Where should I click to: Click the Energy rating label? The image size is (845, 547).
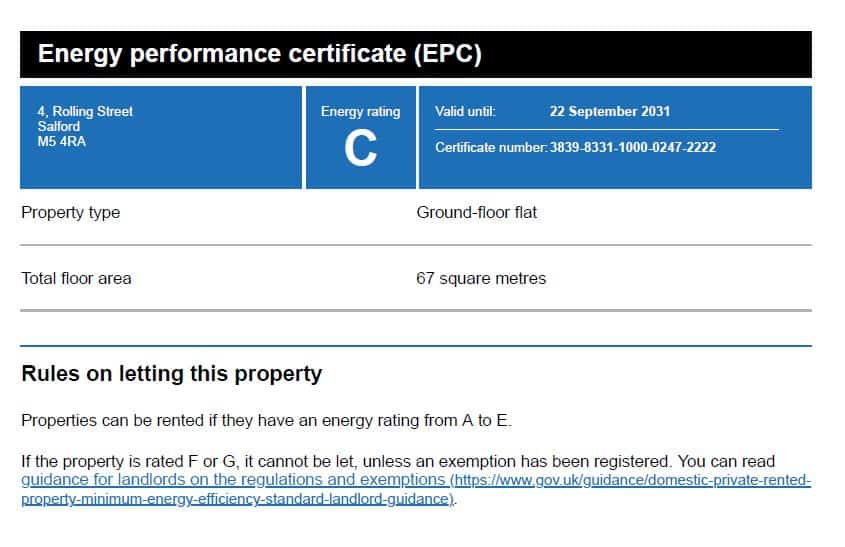point(360,112)
